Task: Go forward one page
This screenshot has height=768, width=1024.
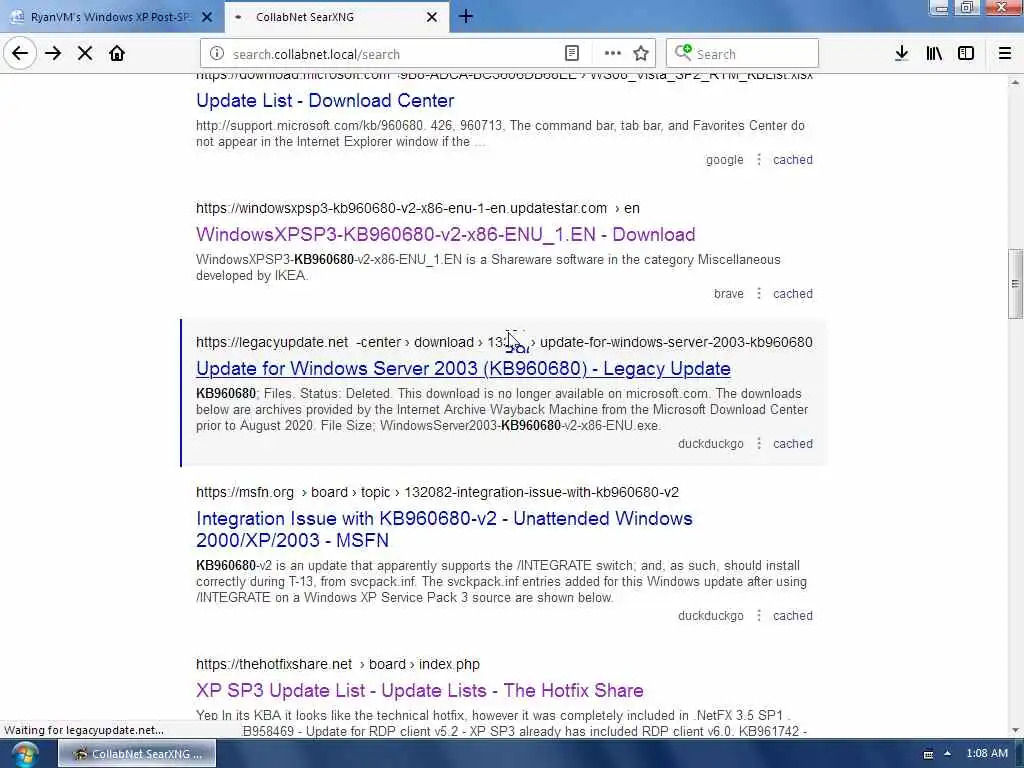Action: pos(53,54)
